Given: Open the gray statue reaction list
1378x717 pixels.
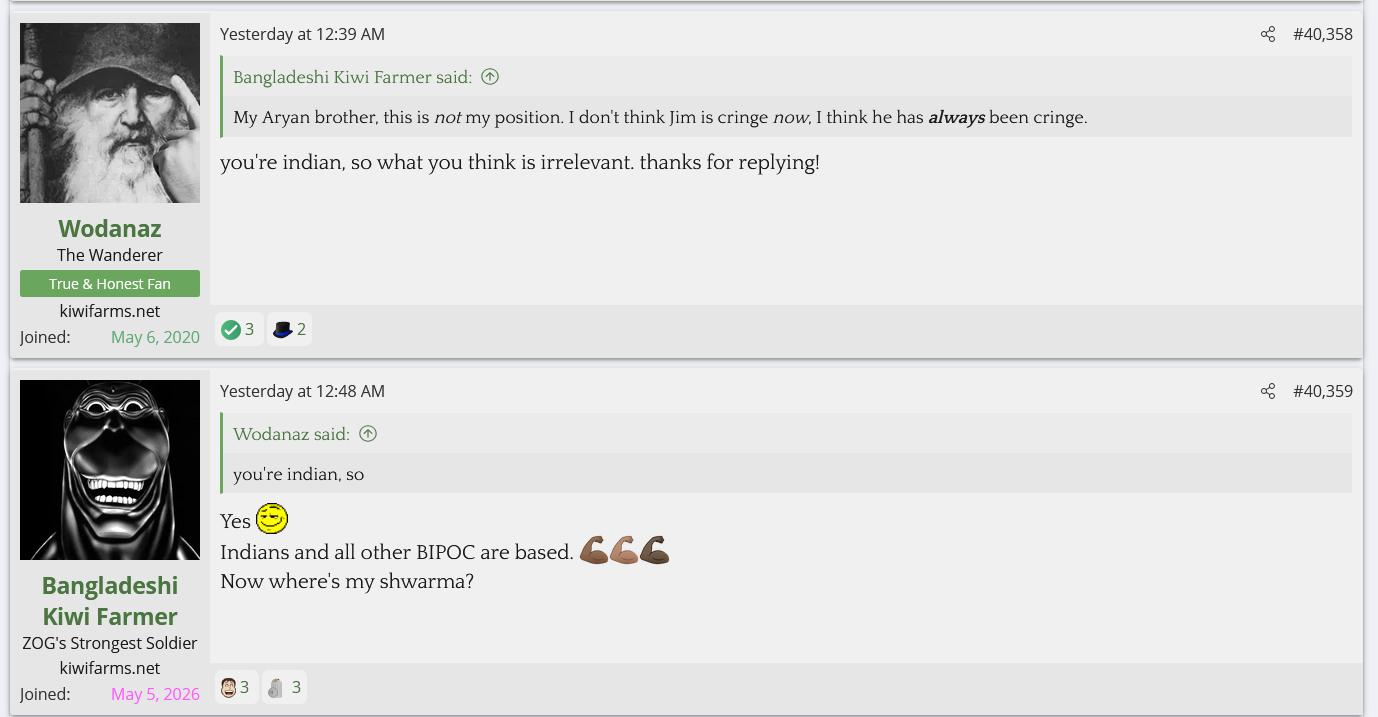Looking at the screenshot, I should pos(285,687).
